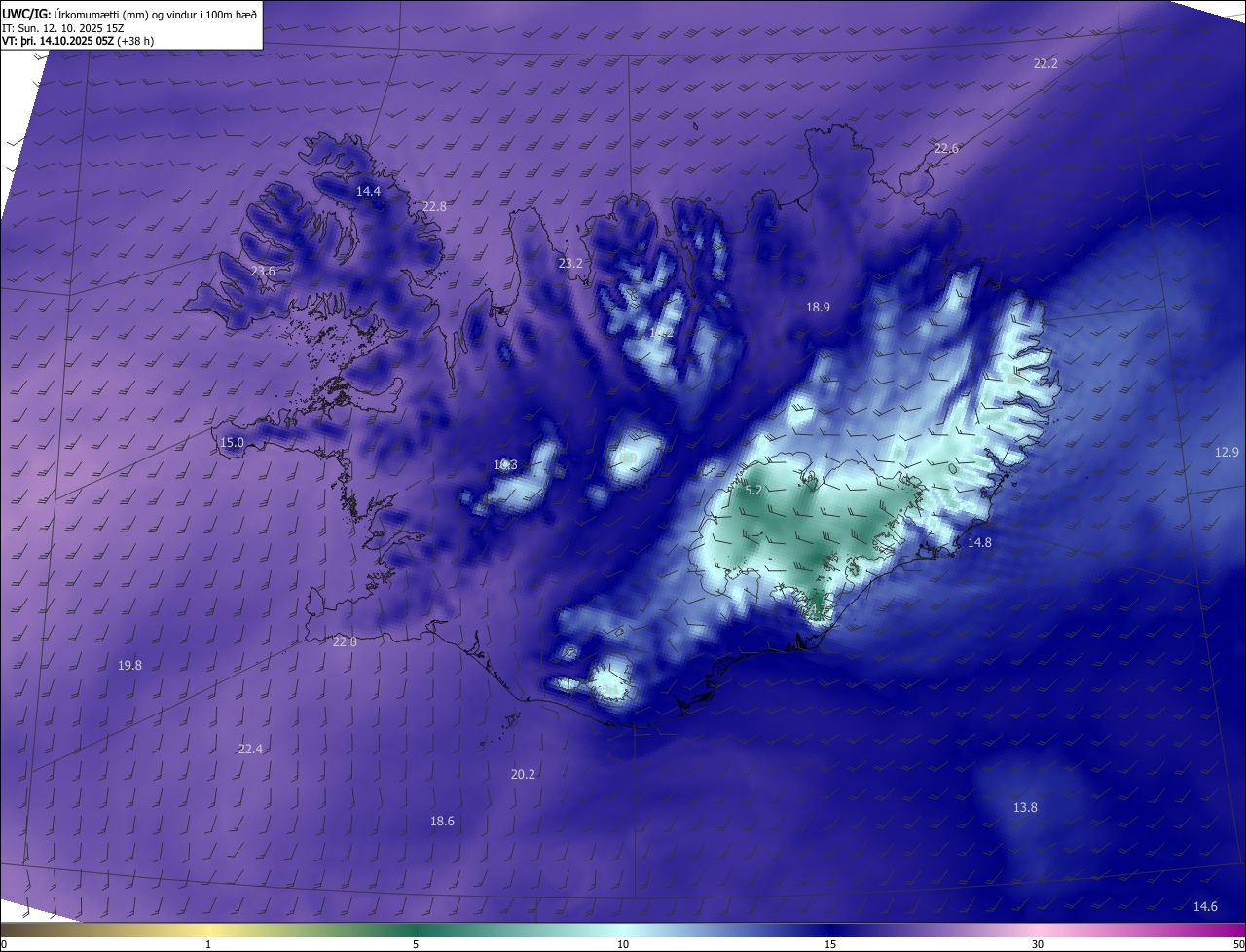Screen dimensions: 1246x952
Task: Click the 22.2 value label on map
Action: coord(1045,63)
